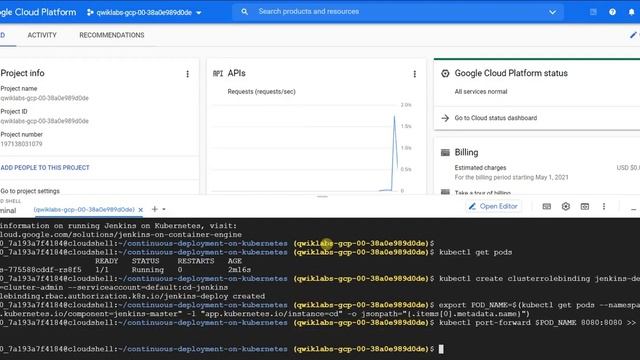
Task: Open Go to Cloud status dashboard link
Action: 496,118
